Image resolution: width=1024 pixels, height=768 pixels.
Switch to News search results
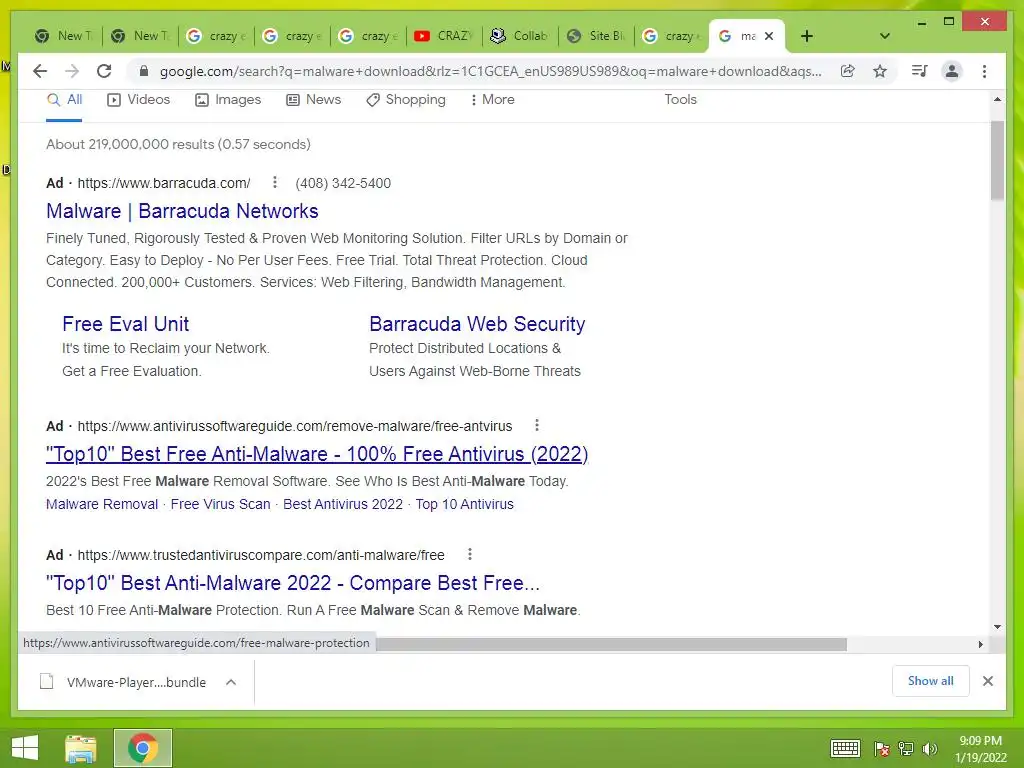[313, 100]
